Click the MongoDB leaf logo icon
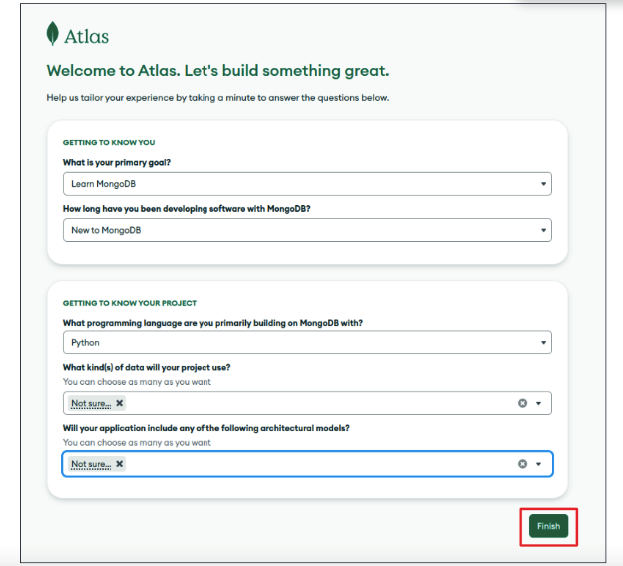623x566 pixels. [52, 34]
